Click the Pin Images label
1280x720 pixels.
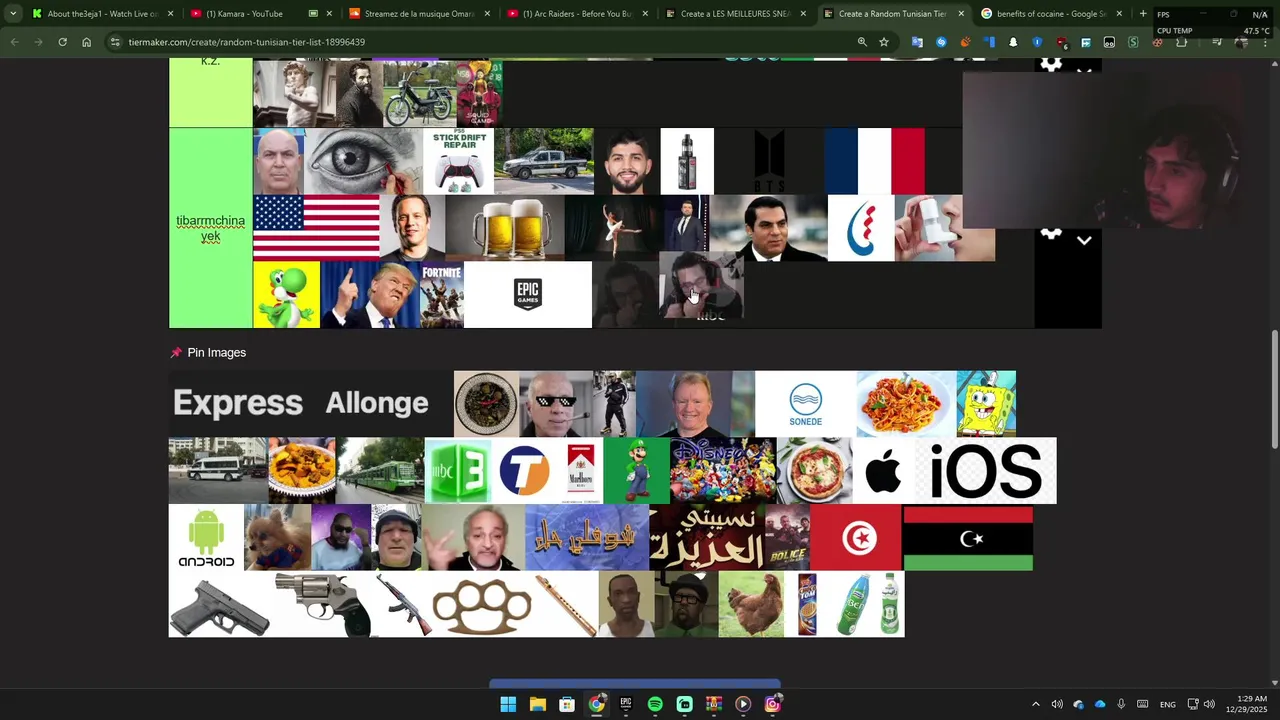click(x=216, y=353)
